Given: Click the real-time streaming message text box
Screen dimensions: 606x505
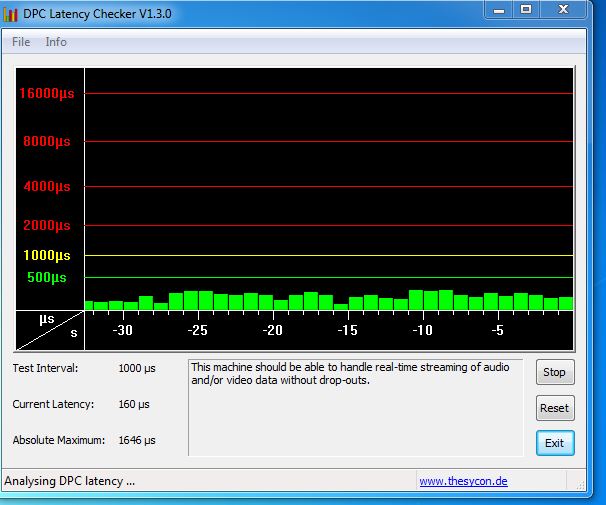Looking at the screenshot, I should coord(356,408).
